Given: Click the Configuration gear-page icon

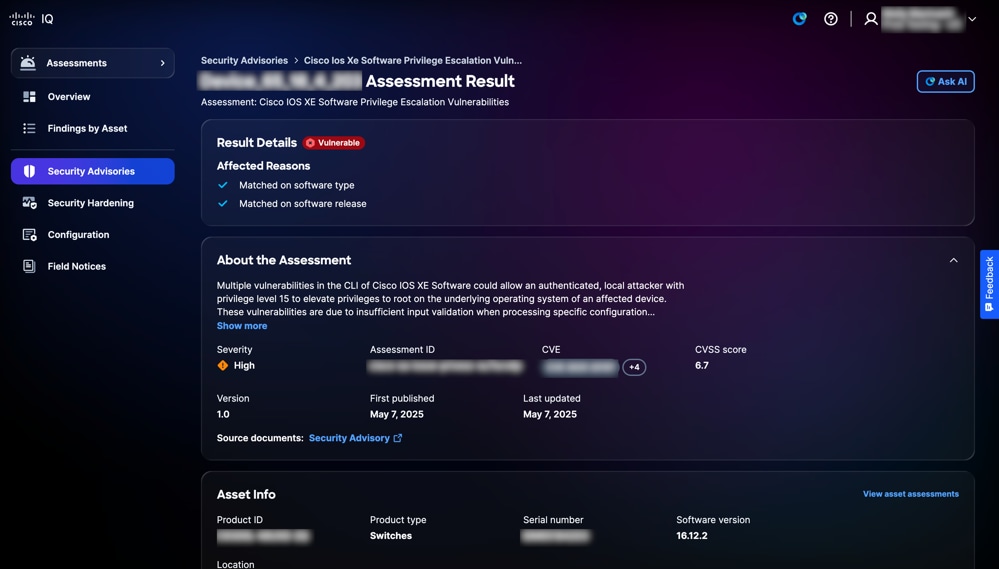Looking at the screenshot, I should point(29,235).
